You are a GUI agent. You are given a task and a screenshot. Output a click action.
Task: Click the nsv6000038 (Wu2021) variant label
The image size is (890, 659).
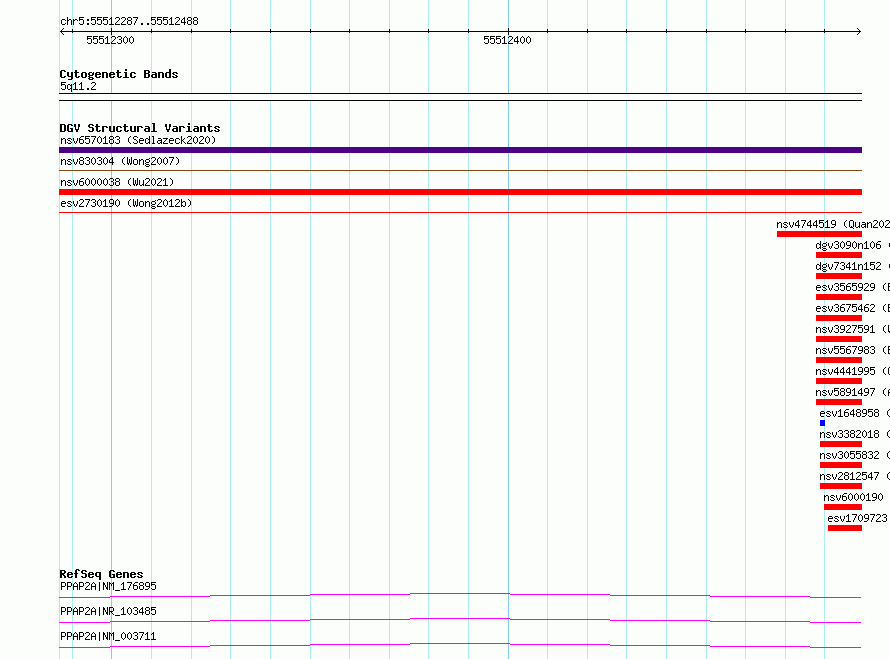coord(117,182)
